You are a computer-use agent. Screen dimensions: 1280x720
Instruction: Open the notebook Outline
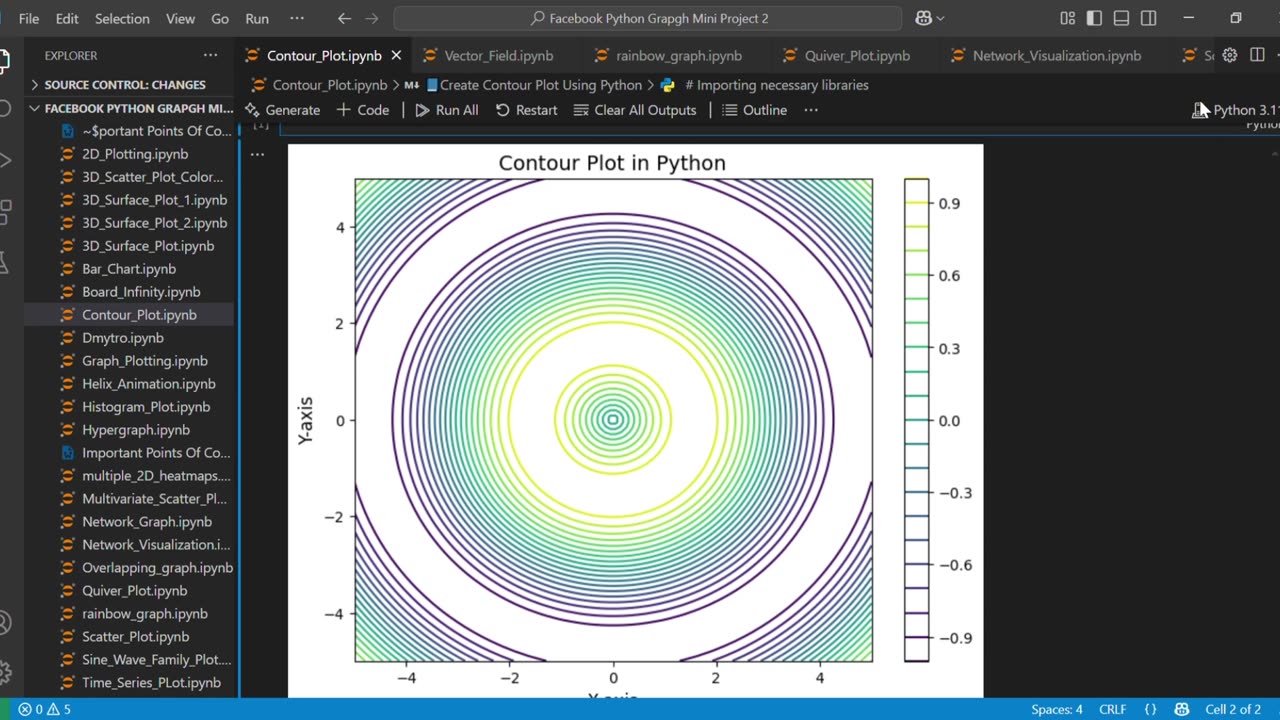[755, 110]
